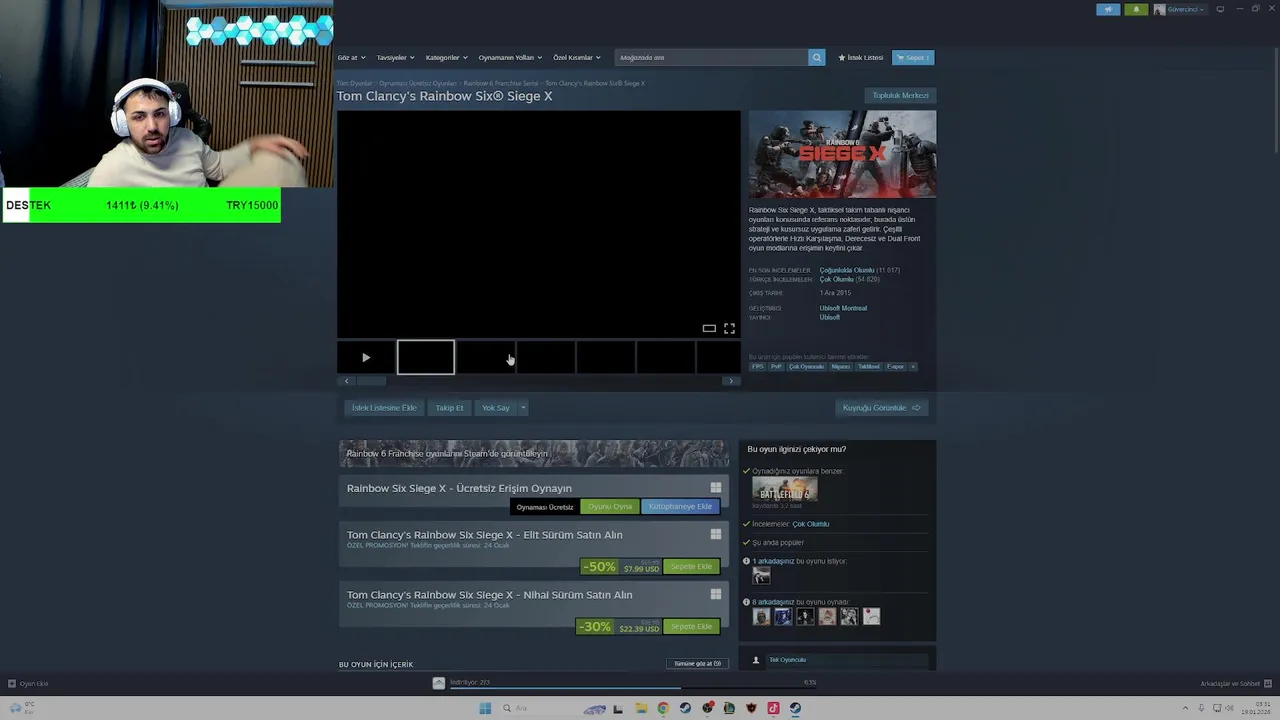Open File Explorer from the taskbar

pos(641,708)
